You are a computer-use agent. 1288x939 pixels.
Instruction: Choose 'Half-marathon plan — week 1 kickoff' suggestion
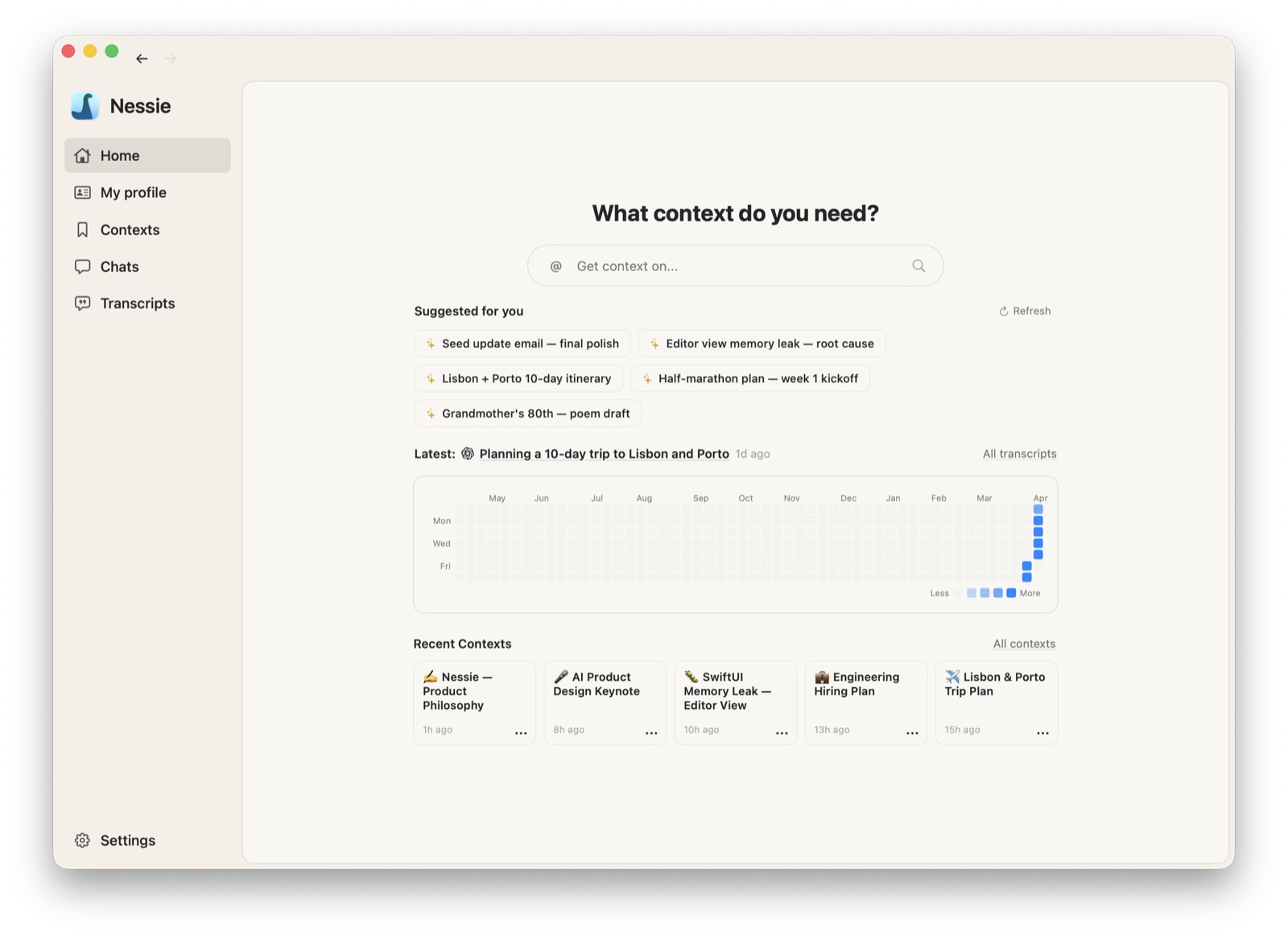coord(750,378)
